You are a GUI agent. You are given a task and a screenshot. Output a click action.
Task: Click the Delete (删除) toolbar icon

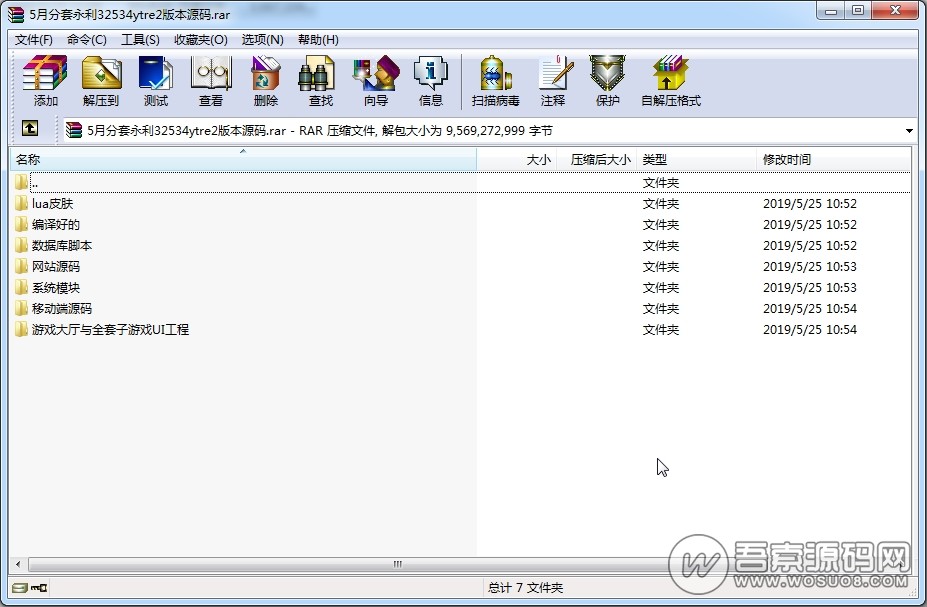[x=265, y=80]
